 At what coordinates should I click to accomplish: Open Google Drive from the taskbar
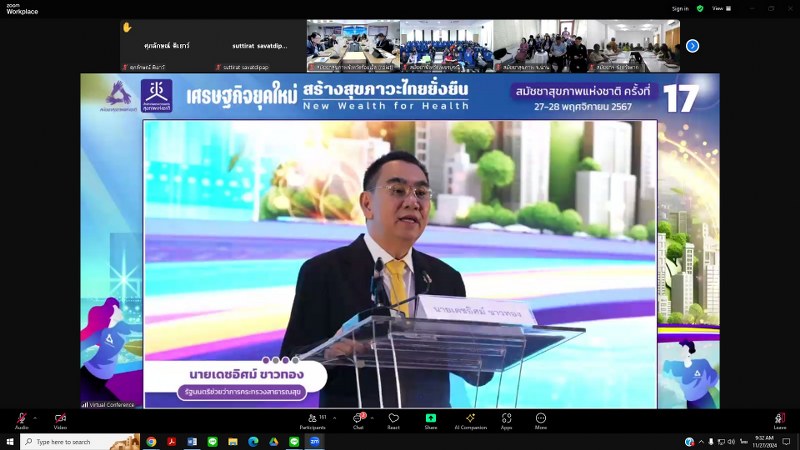273,442
